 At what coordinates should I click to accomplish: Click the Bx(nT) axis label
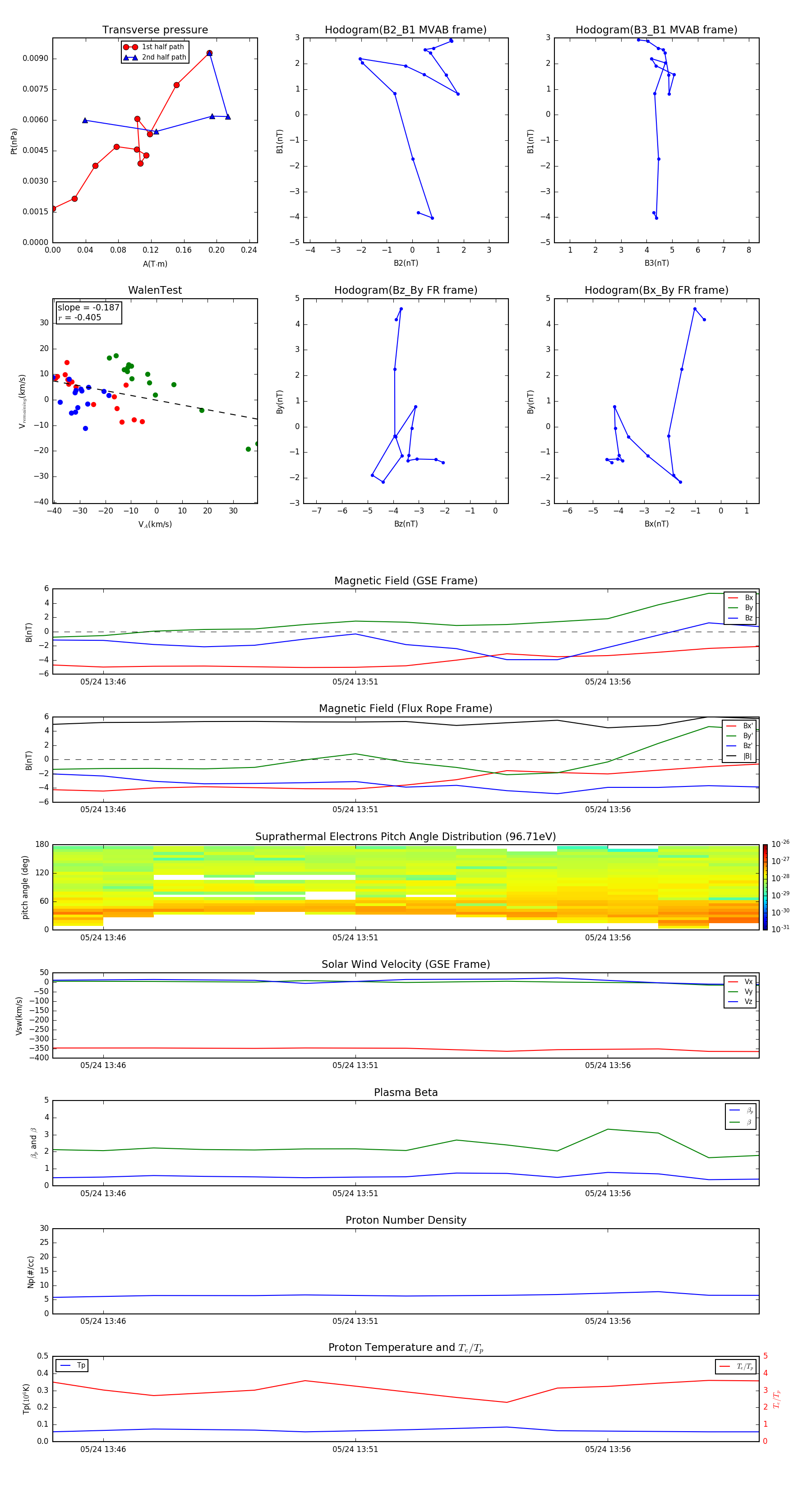coord(656,524)
